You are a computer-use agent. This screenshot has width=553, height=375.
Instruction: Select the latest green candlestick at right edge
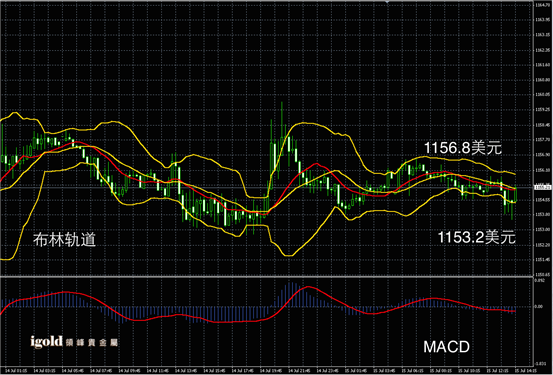(x=516, y=194)
